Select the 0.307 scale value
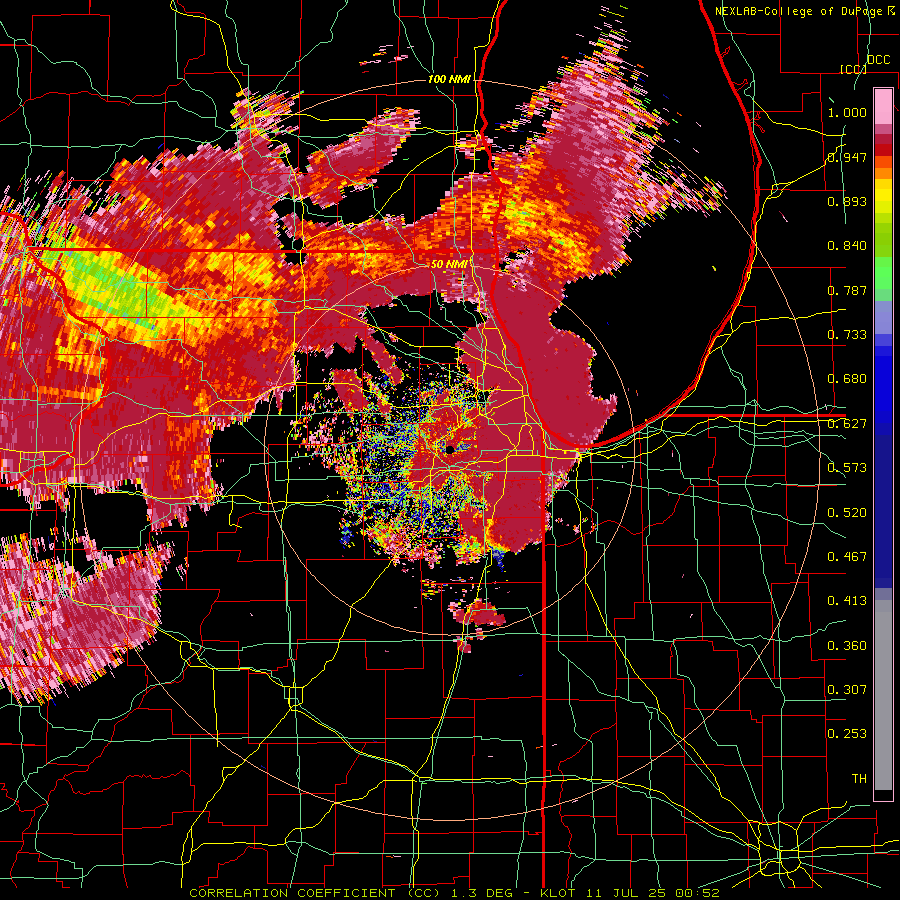The image size is (900, 900). pyautogui.click(x=847, y=690)
